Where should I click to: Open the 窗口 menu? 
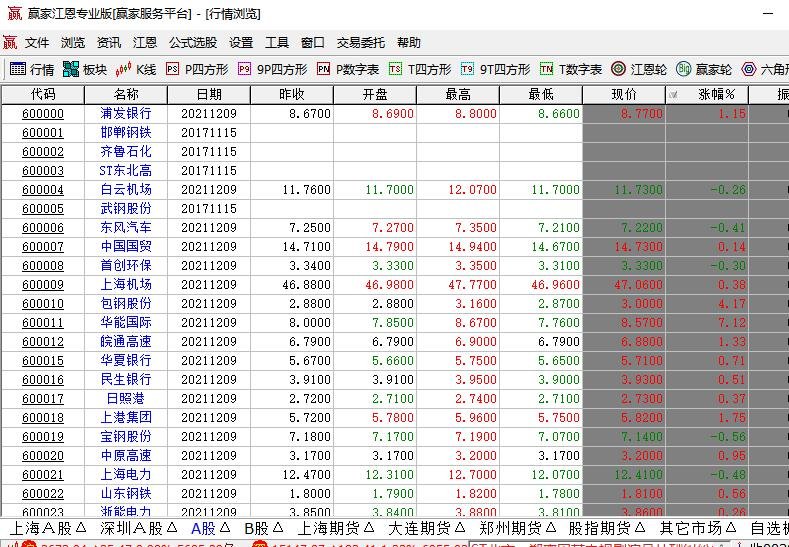coord(312,43)
